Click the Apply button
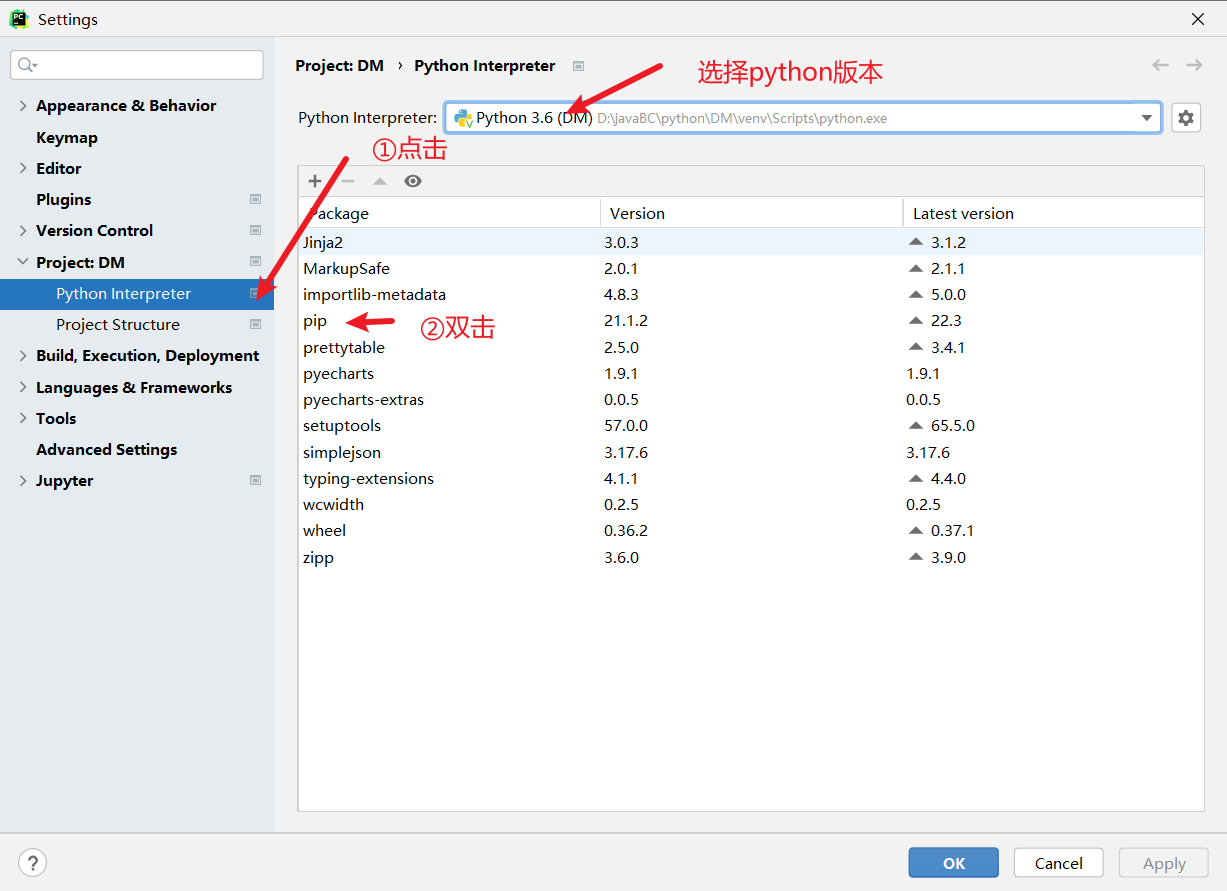 pos(1164,863)
